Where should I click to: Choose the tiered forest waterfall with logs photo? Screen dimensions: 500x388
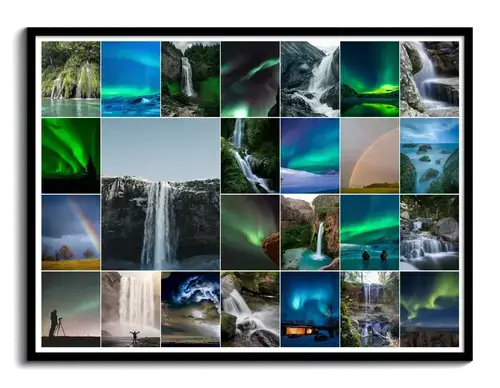pyautogui.click(x=370, y=309)
